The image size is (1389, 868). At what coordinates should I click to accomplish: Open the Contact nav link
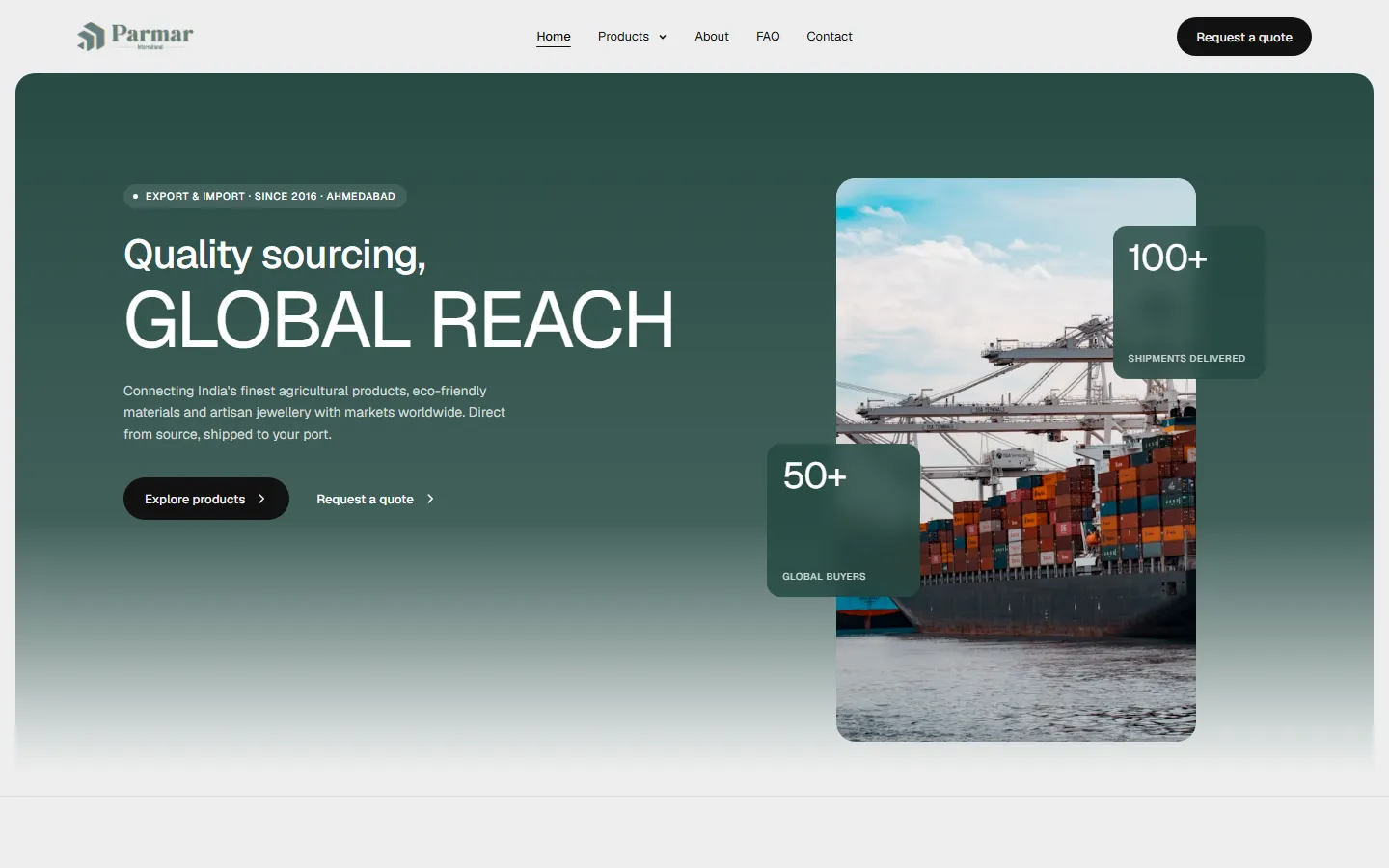[x=830, y=37]
